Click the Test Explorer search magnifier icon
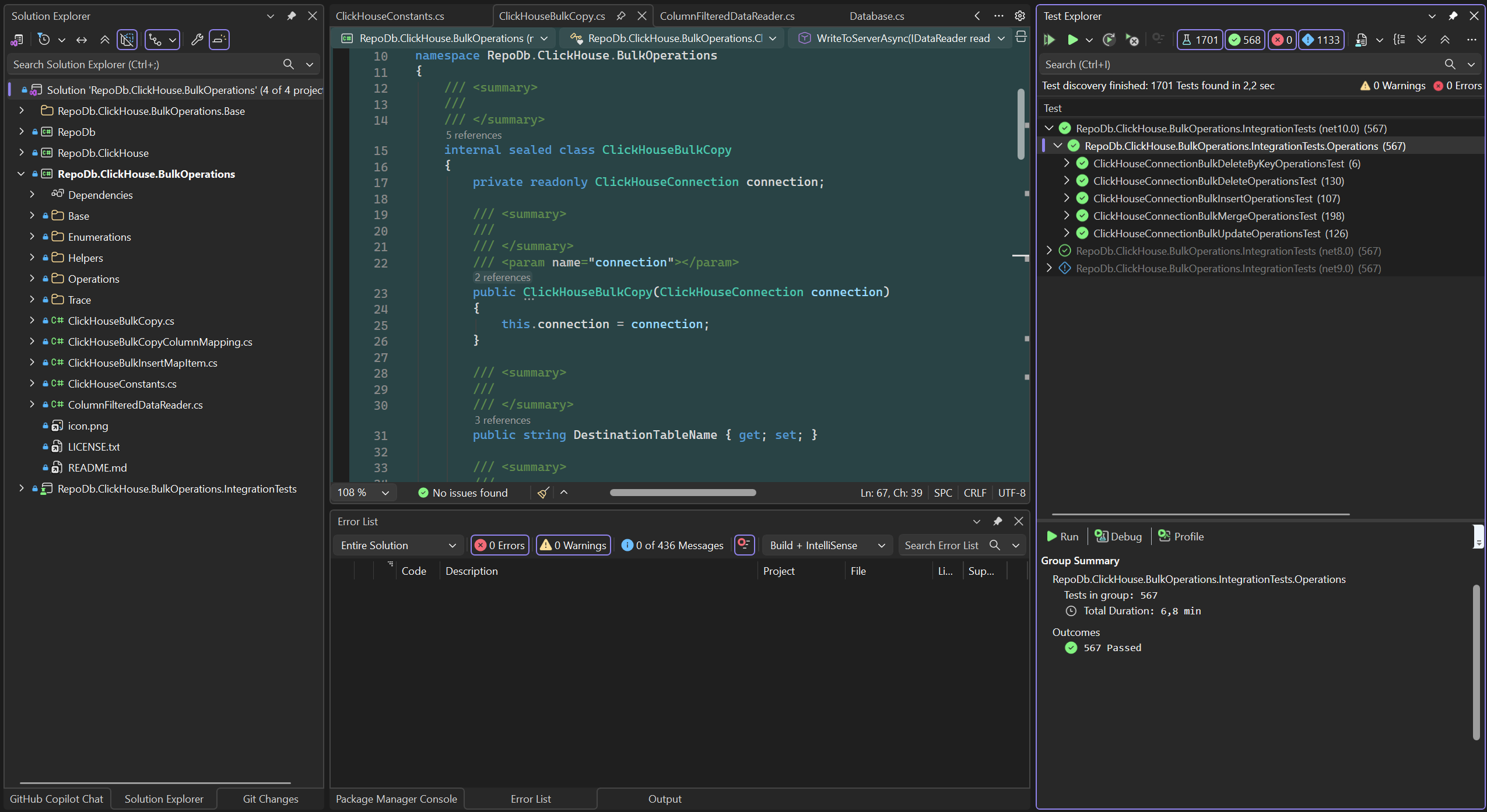Image resolution: width=1487 pixels, height=812 pixels. pyautogui.click(x=1450, y=64)
